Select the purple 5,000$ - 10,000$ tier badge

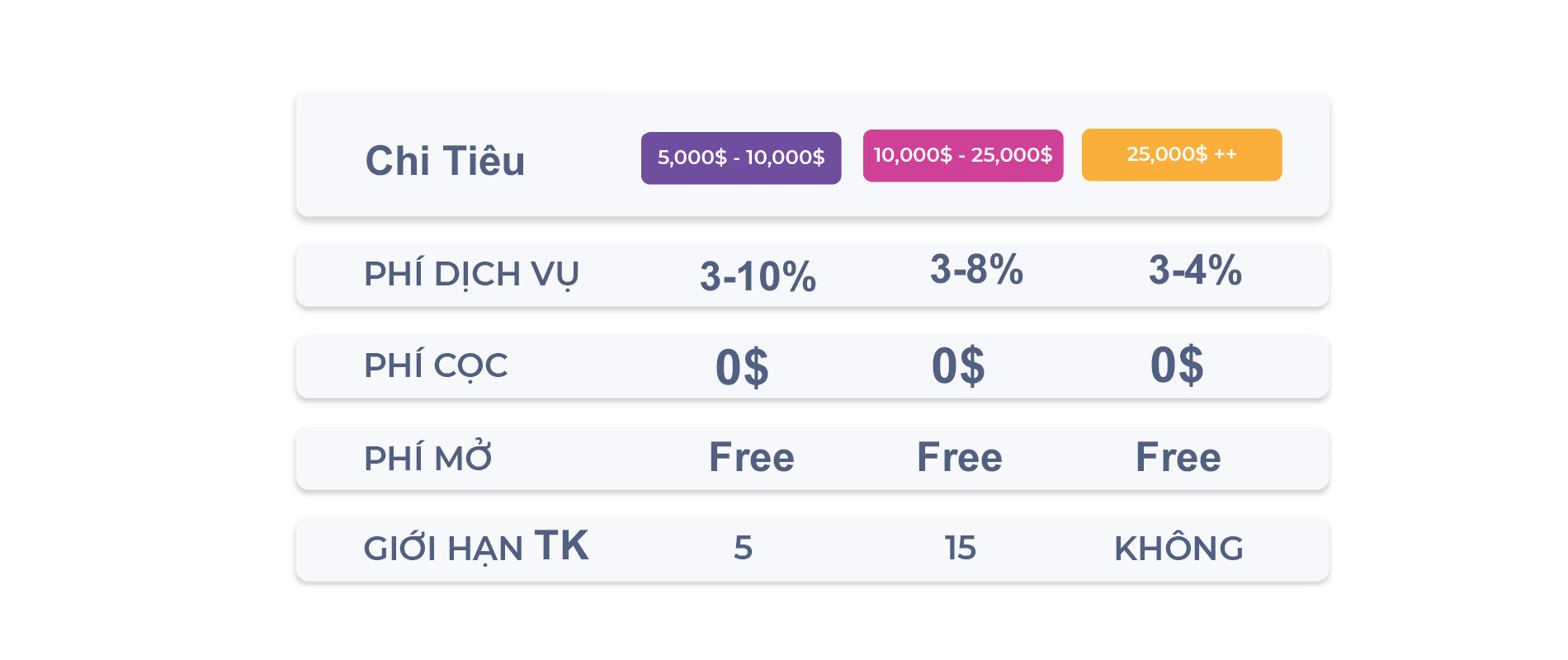coord(741,158)
